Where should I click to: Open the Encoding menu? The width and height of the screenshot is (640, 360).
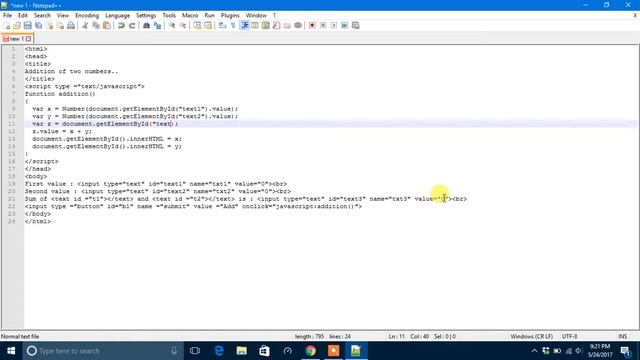click(87, 16)
